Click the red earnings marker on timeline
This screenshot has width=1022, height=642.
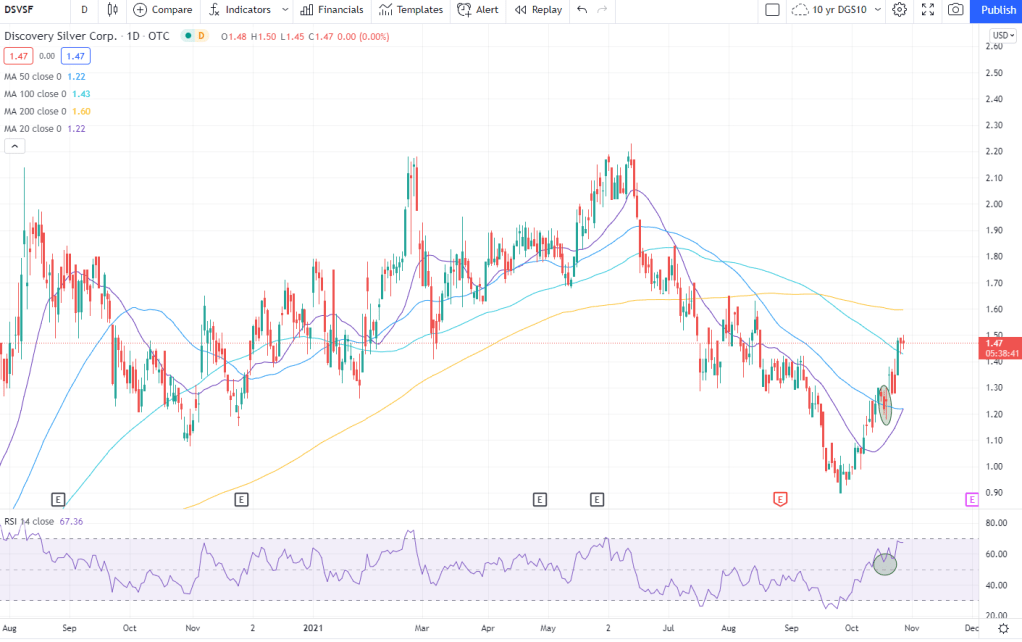[780, 498]
